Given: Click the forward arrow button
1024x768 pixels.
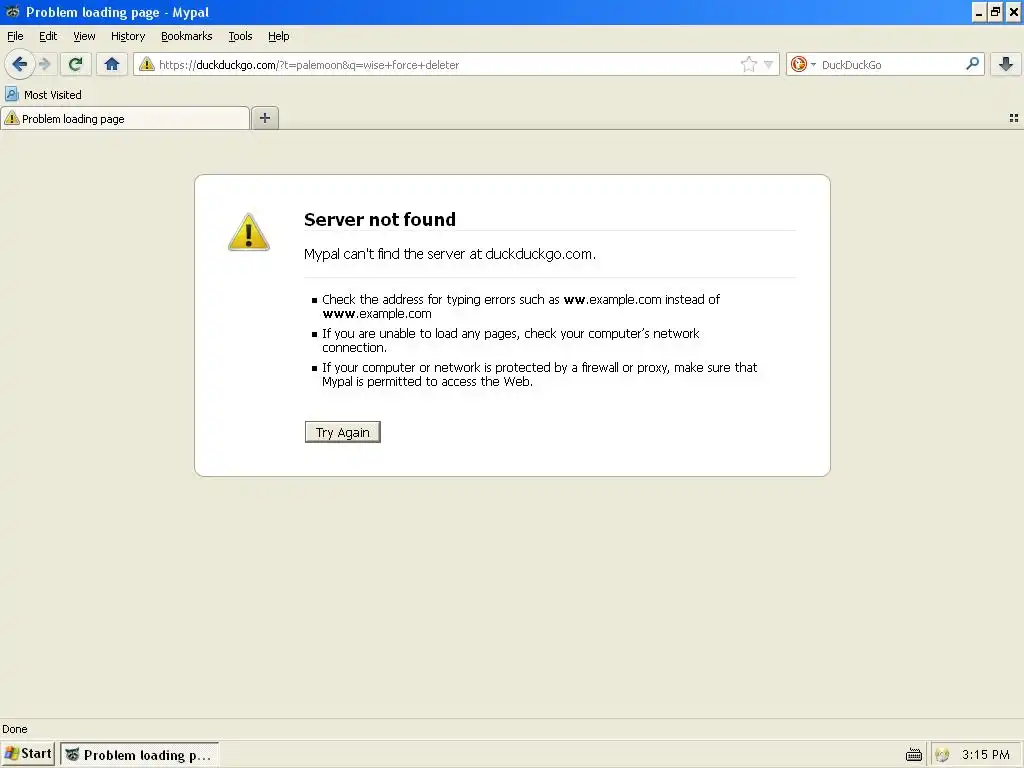Looking at the screenshot, I should (44, 64).
